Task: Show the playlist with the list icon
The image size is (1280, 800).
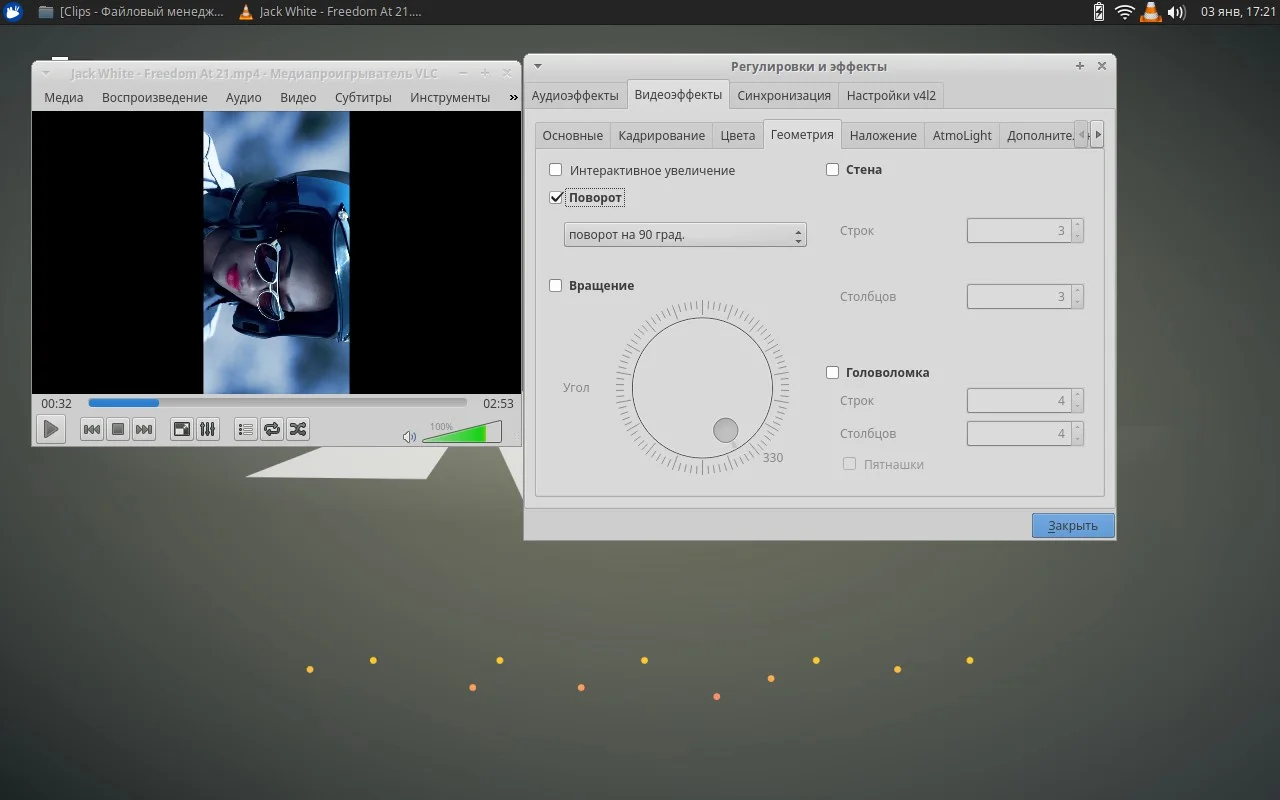Action: [x=245, y=430]
